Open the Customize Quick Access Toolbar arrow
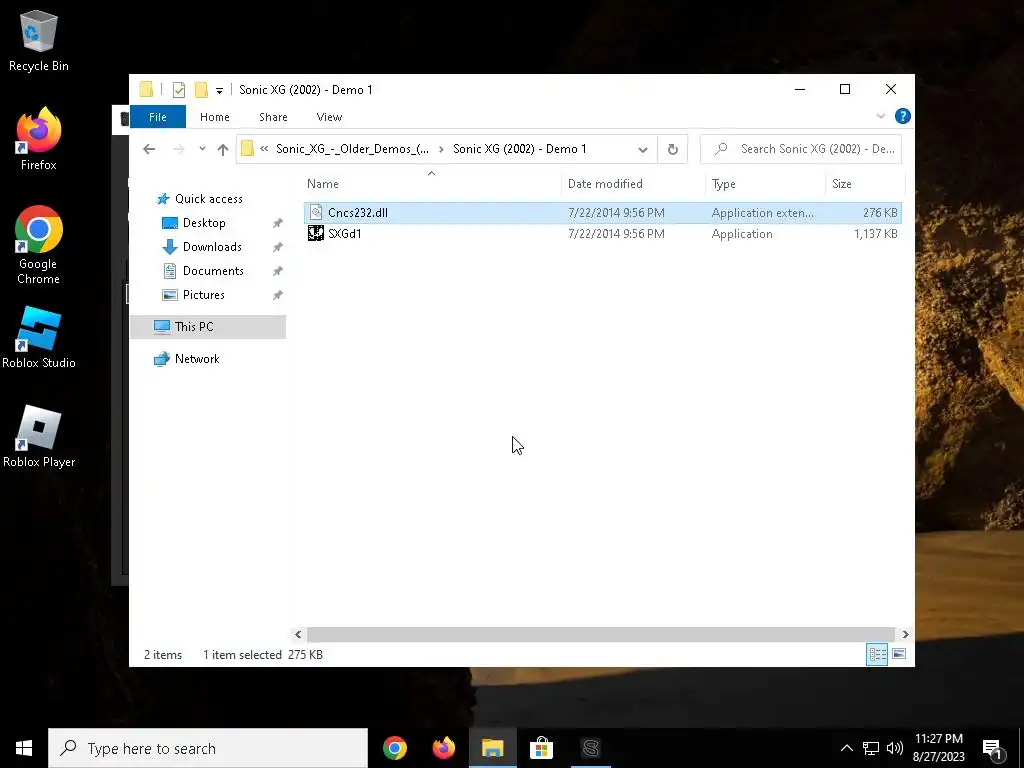Image resolution: width=1024 pixels, height=768 pixels. coord(219,90)
